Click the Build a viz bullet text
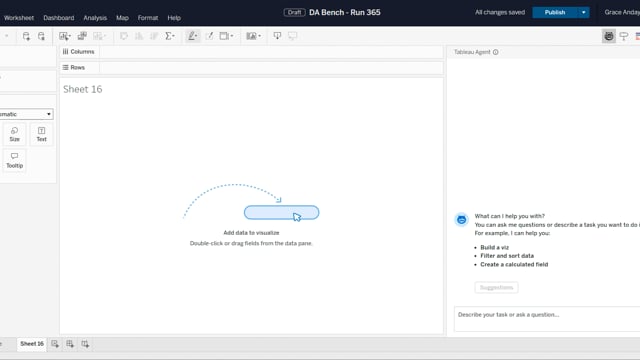Image resolution: width=640 pixels, height=360 pixels. 495,247
